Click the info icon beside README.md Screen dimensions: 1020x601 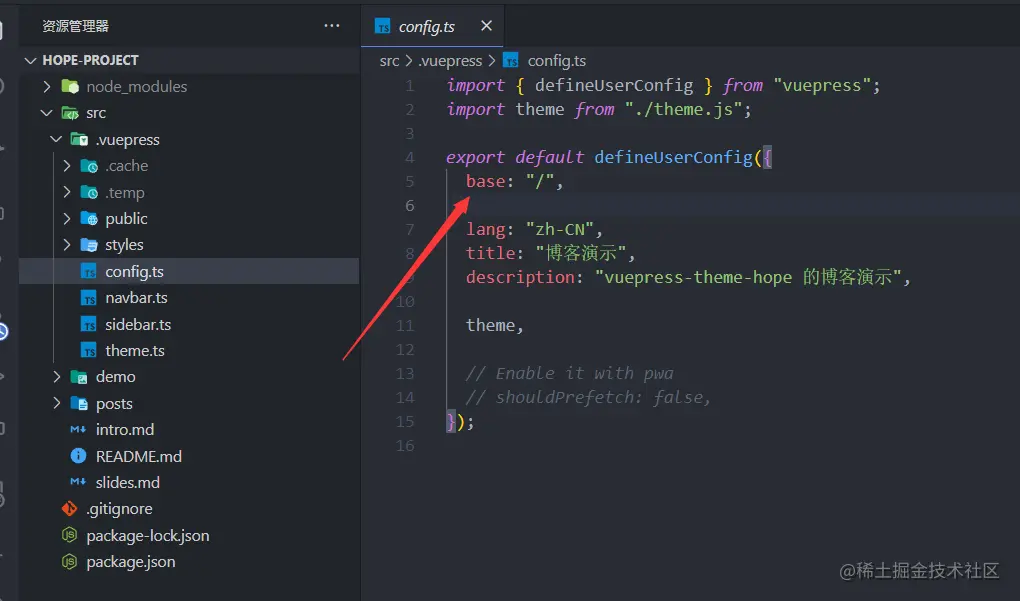click(x=78, y=456)
